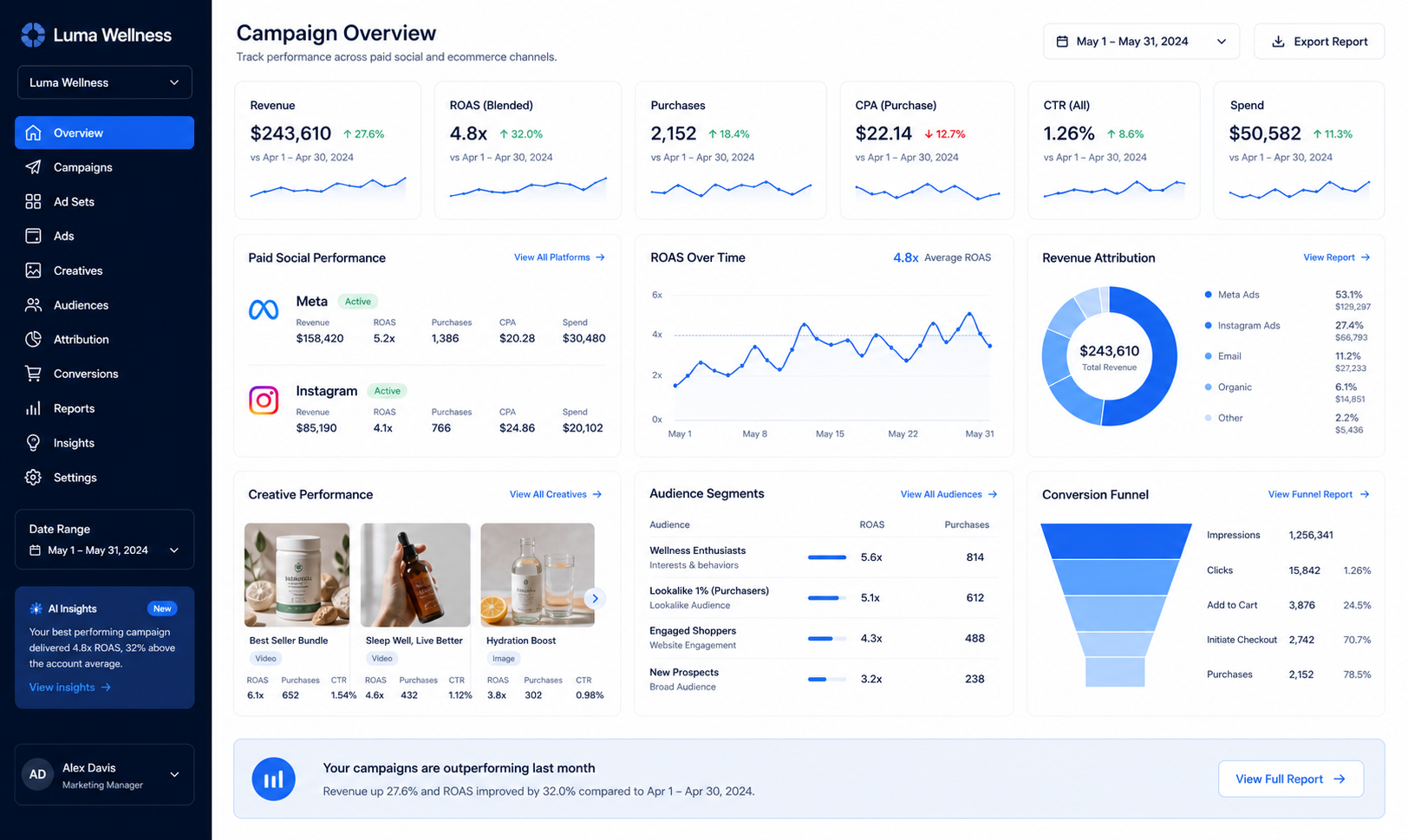This screenshot has height=840, width=1408.
Task: Click the Campaigns paper plane icon
Action: [33, 167]
